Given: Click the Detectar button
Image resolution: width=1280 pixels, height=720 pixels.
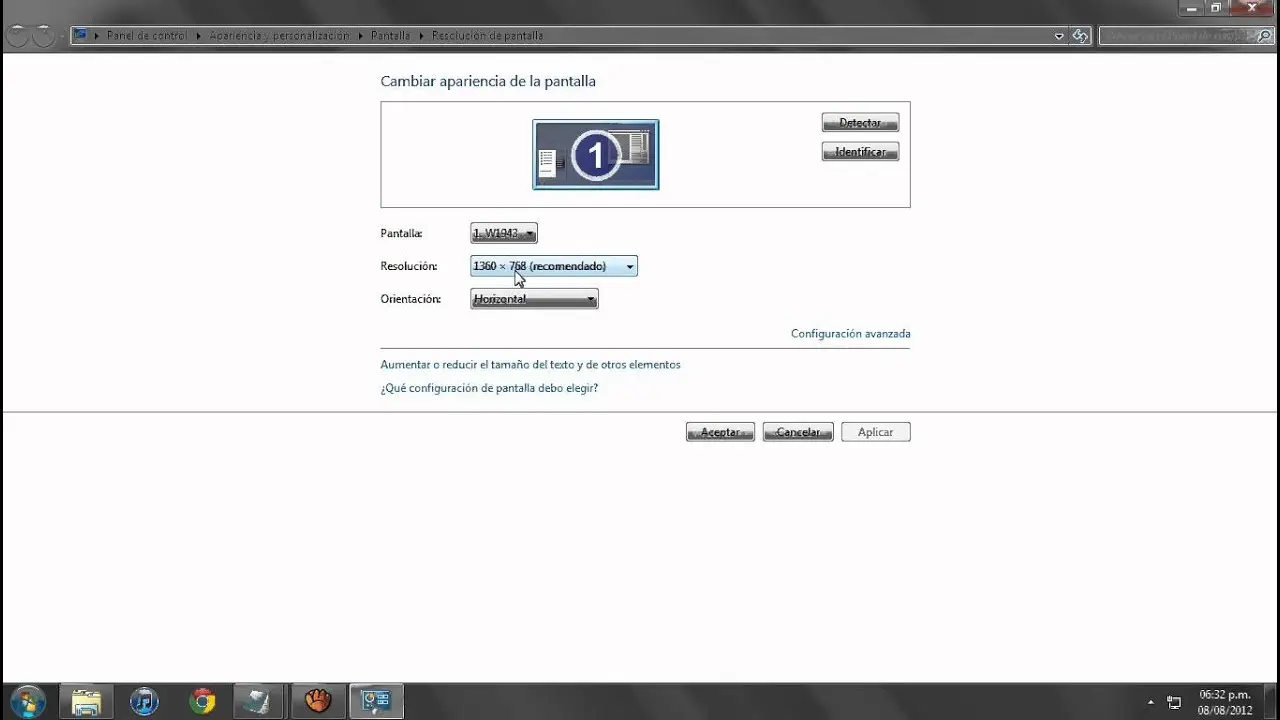Looking at the screenshot, I should 860,122.
